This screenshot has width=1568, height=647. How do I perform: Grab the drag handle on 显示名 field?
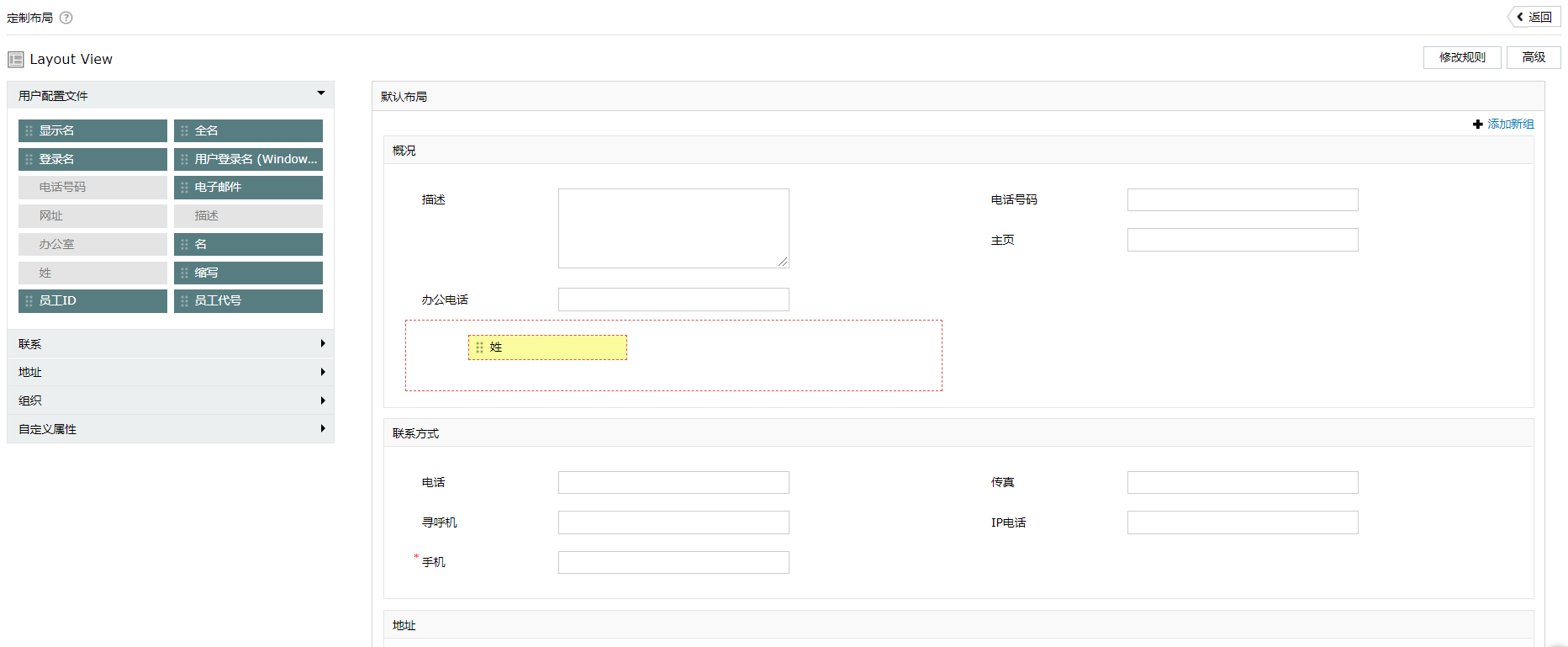click(29, 131)
